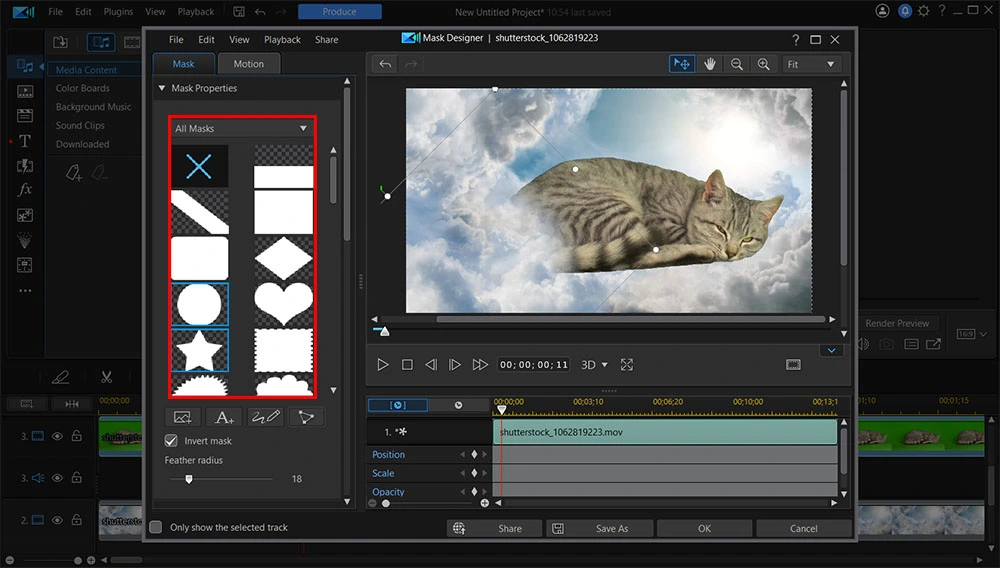Open the brush mask drawing tool

tap(265, 417)
